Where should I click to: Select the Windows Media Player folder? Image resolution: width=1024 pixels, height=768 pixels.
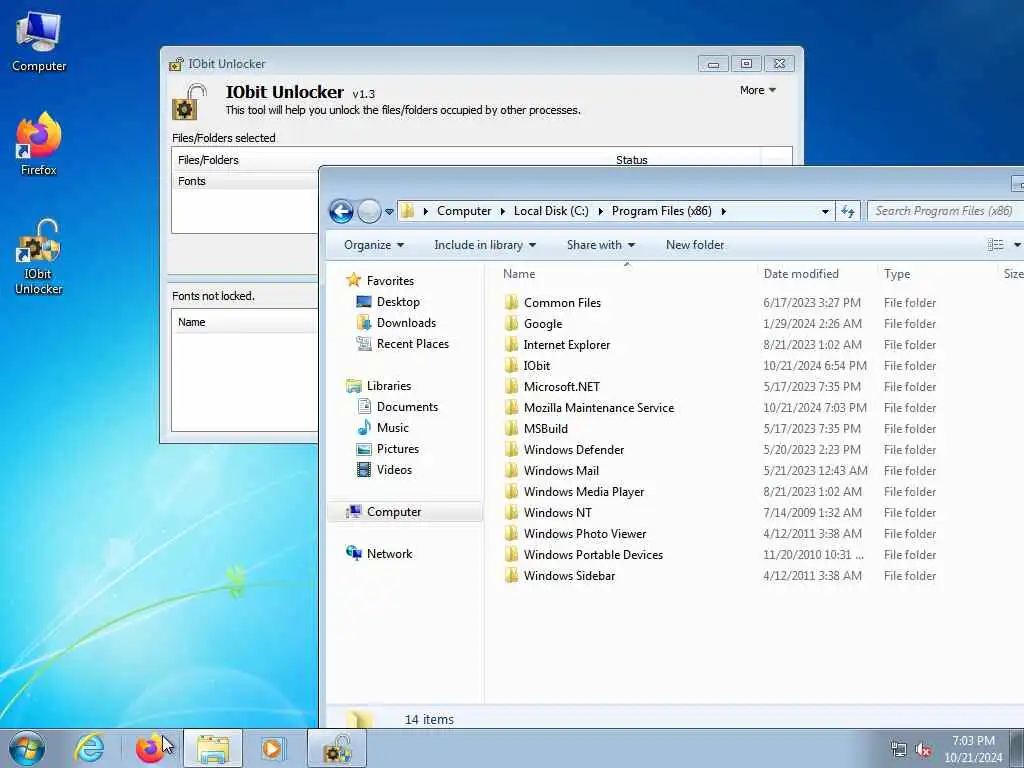(x=583, y=491)
